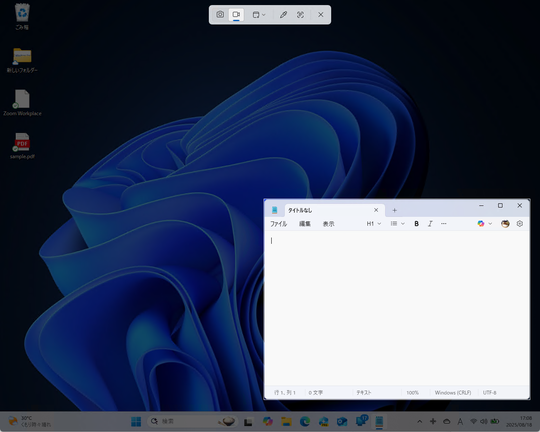This screenshot has height=432, width=540.
Task: Click in the Notepad text area
Action: click(397, 308)
